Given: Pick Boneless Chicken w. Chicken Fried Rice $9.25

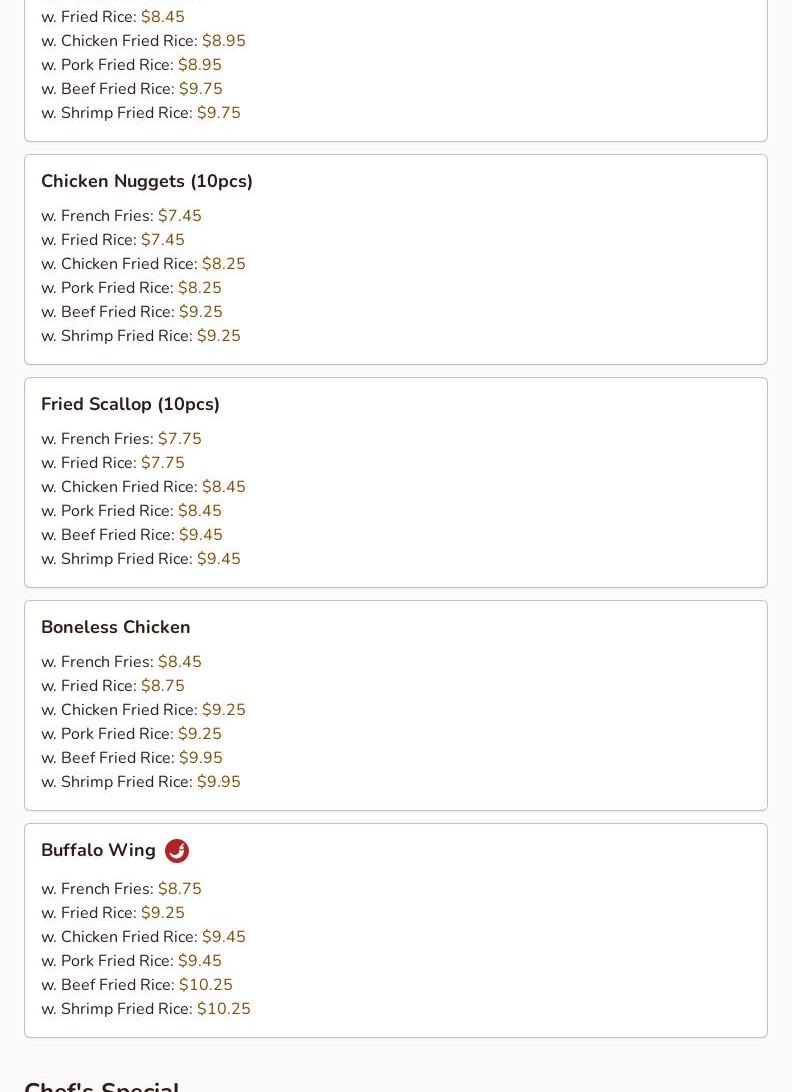Looking at the screenshot, I should [x=143, y=710].
